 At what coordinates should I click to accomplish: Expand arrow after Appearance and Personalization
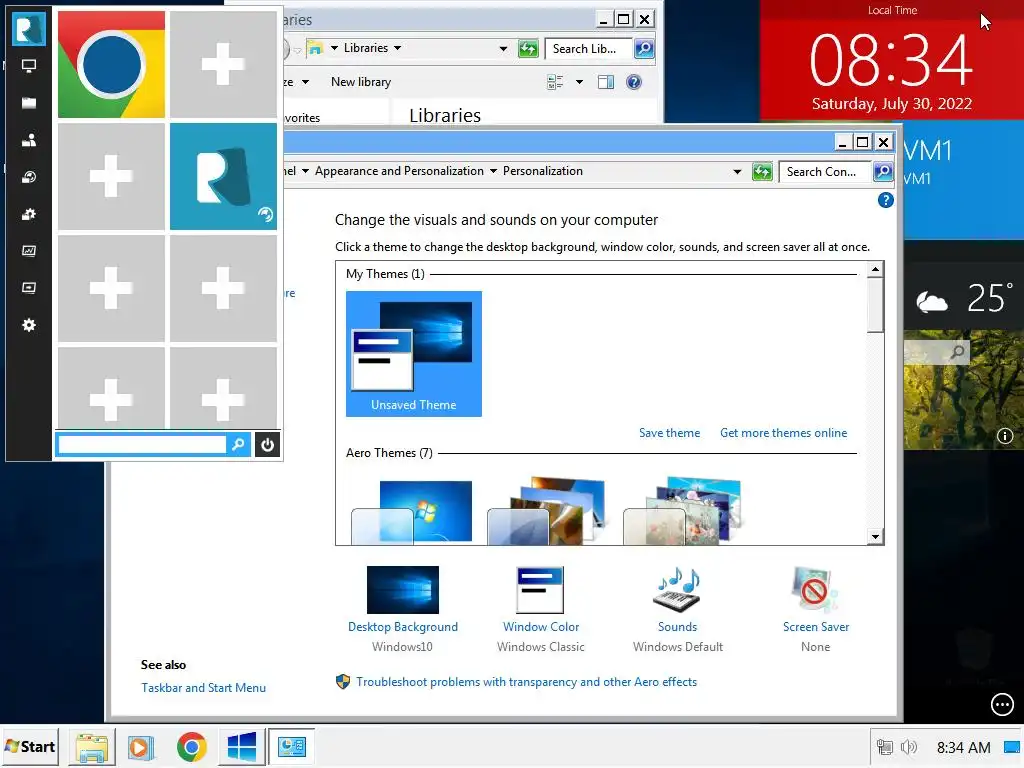(494, 171)
